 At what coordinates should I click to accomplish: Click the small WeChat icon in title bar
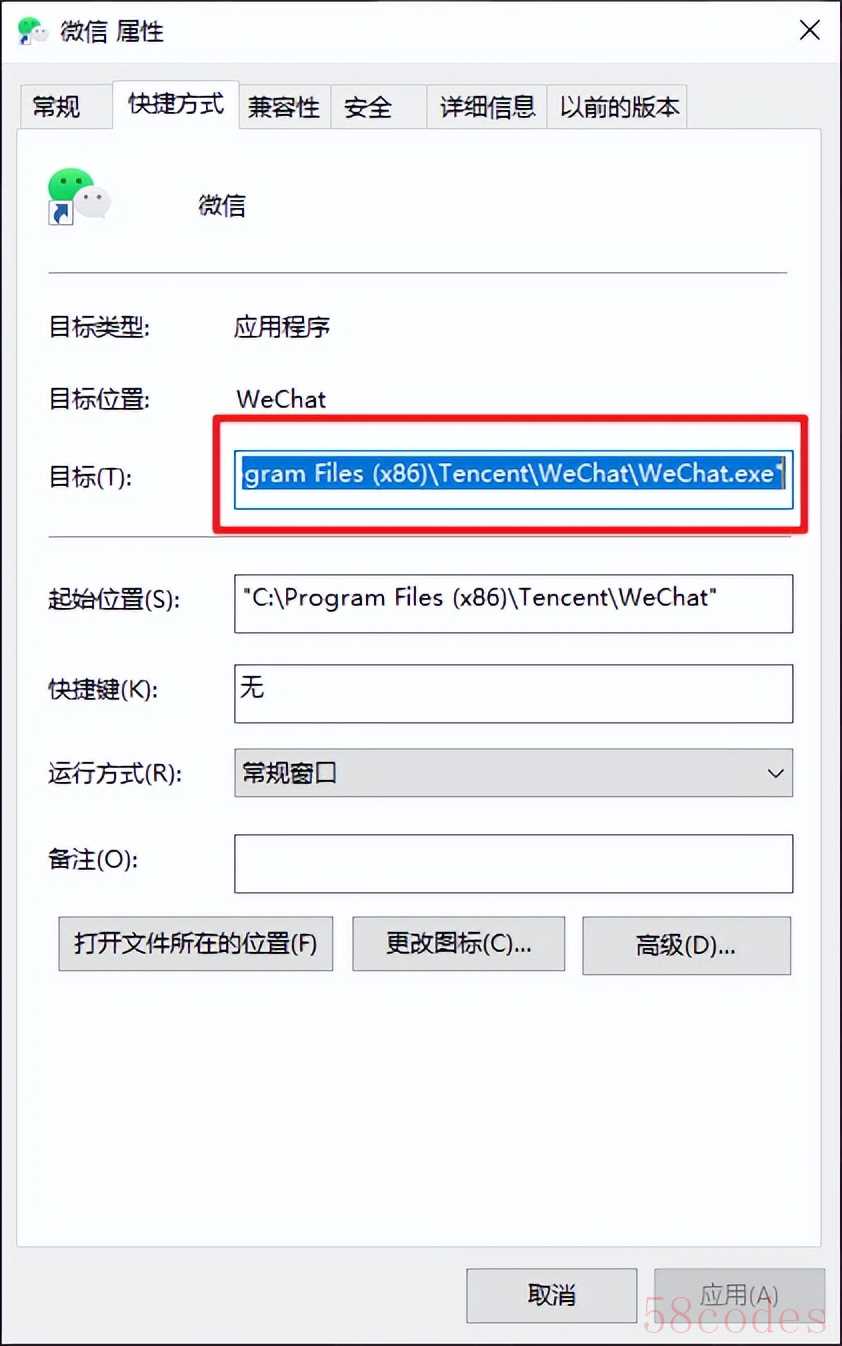pos(34,31)
